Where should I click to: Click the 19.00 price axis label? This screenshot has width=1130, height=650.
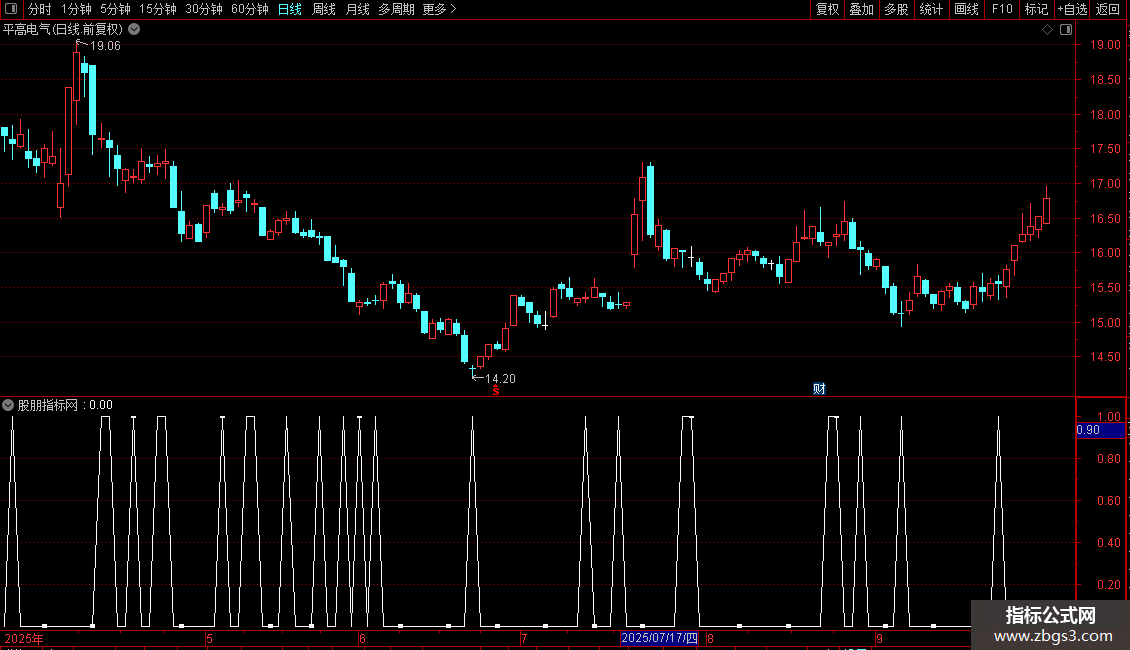(x=1105, y=45)
